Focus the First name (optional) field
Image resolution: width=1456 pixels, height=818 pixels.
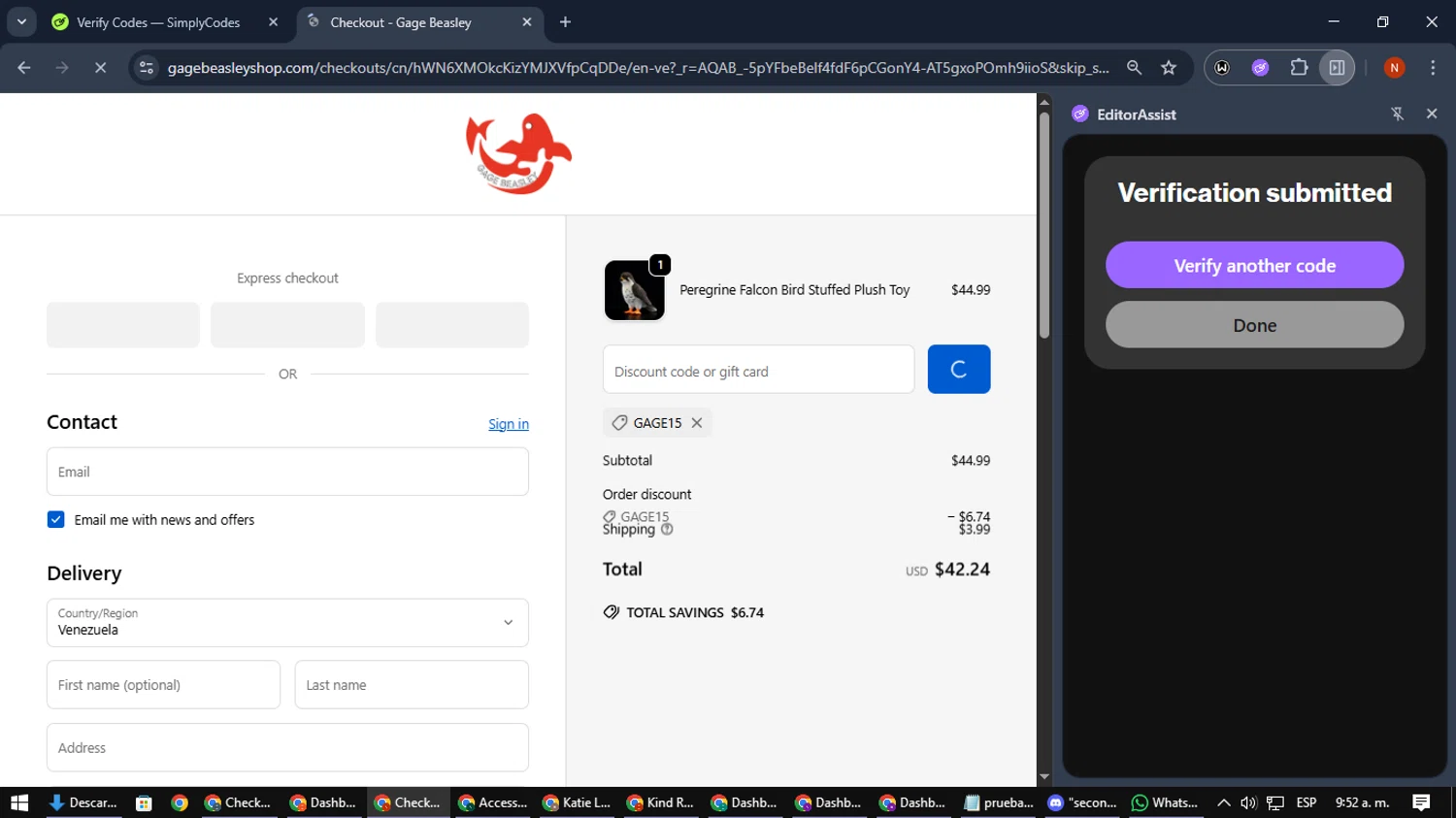tap(163, 685)
